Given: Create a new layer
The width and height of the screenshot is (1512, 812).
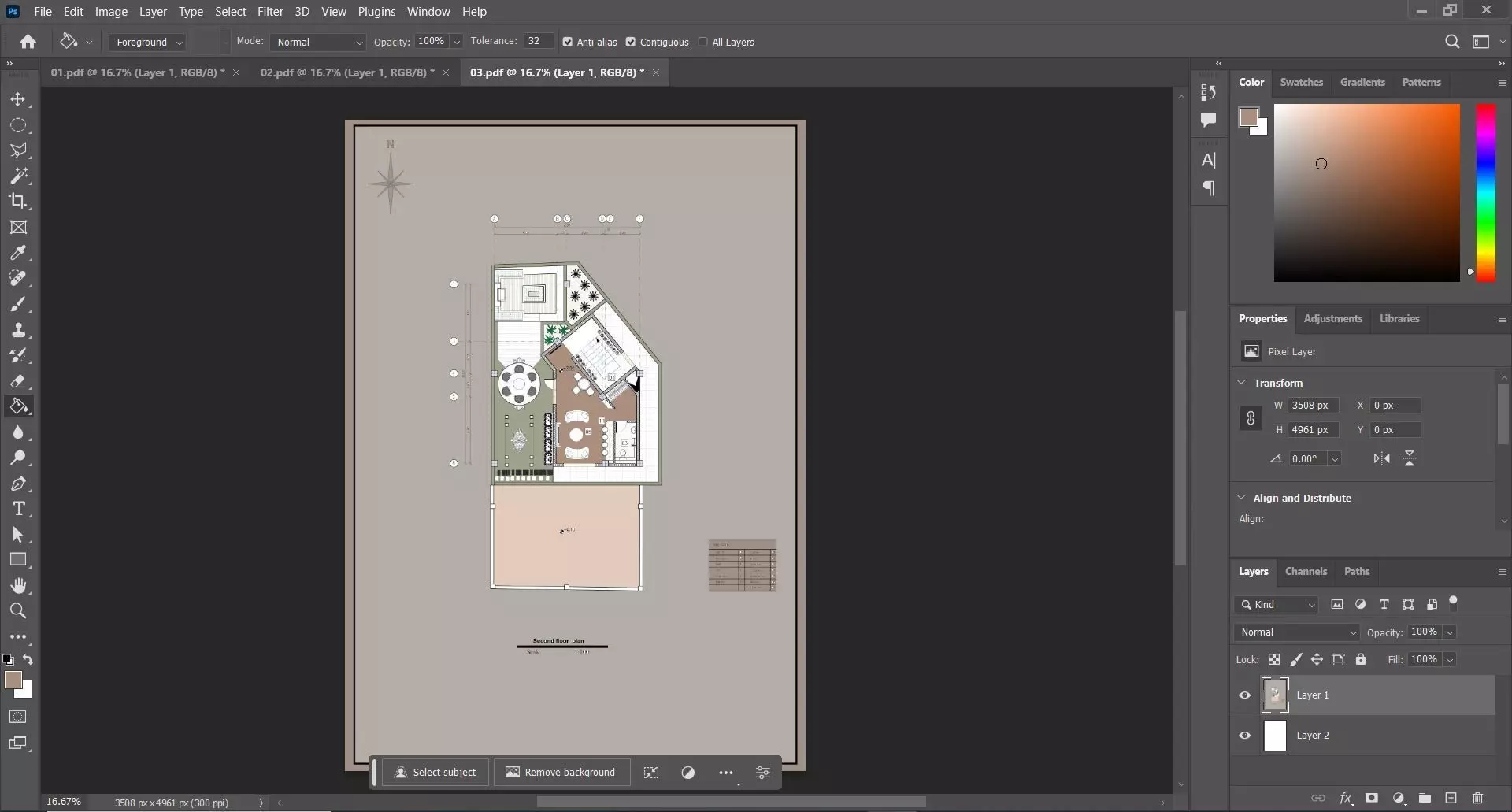Looking at the screenshot, I should click(x=1451, y=798).
